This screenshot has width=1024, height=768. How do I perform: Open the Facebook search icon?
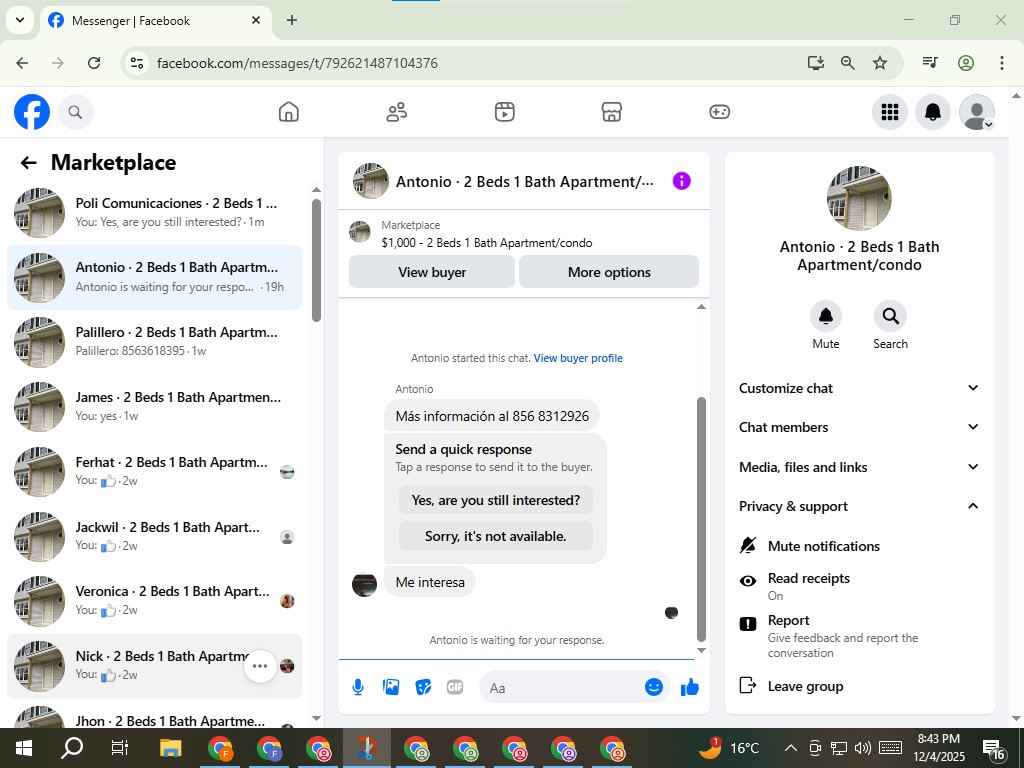[x=75, y=112]
